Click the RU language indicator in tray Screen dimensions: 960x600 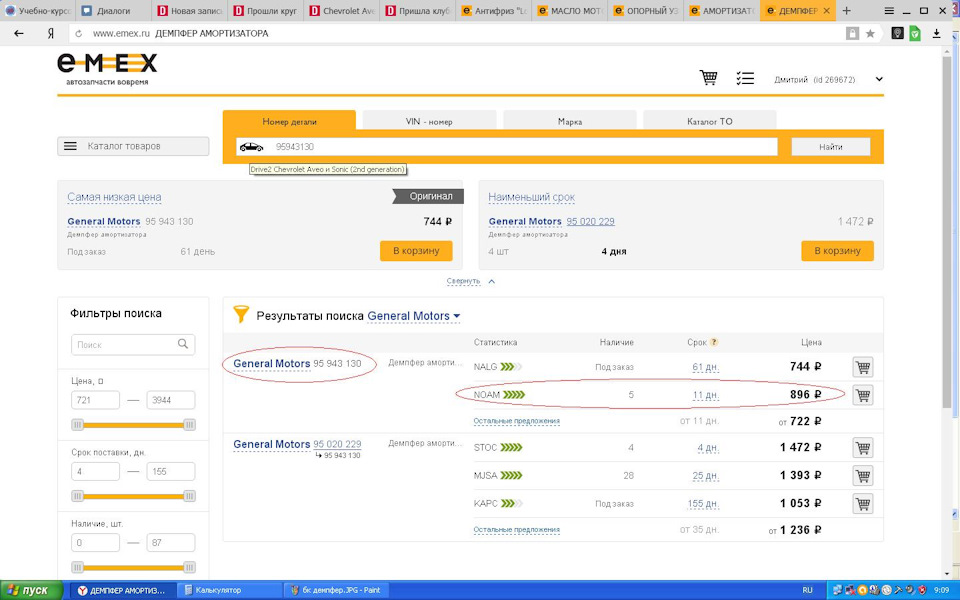point(807,590)
